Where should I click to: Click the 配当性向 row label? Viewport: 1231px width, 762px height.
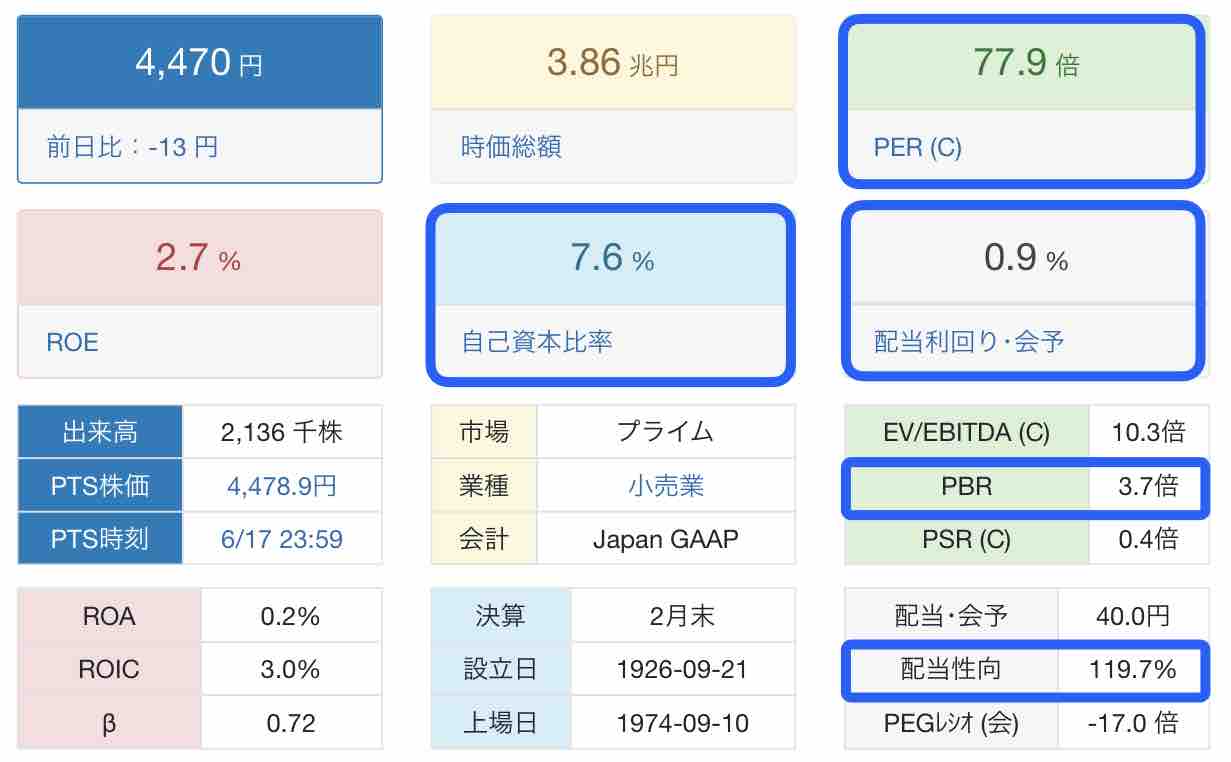(951, 669)
